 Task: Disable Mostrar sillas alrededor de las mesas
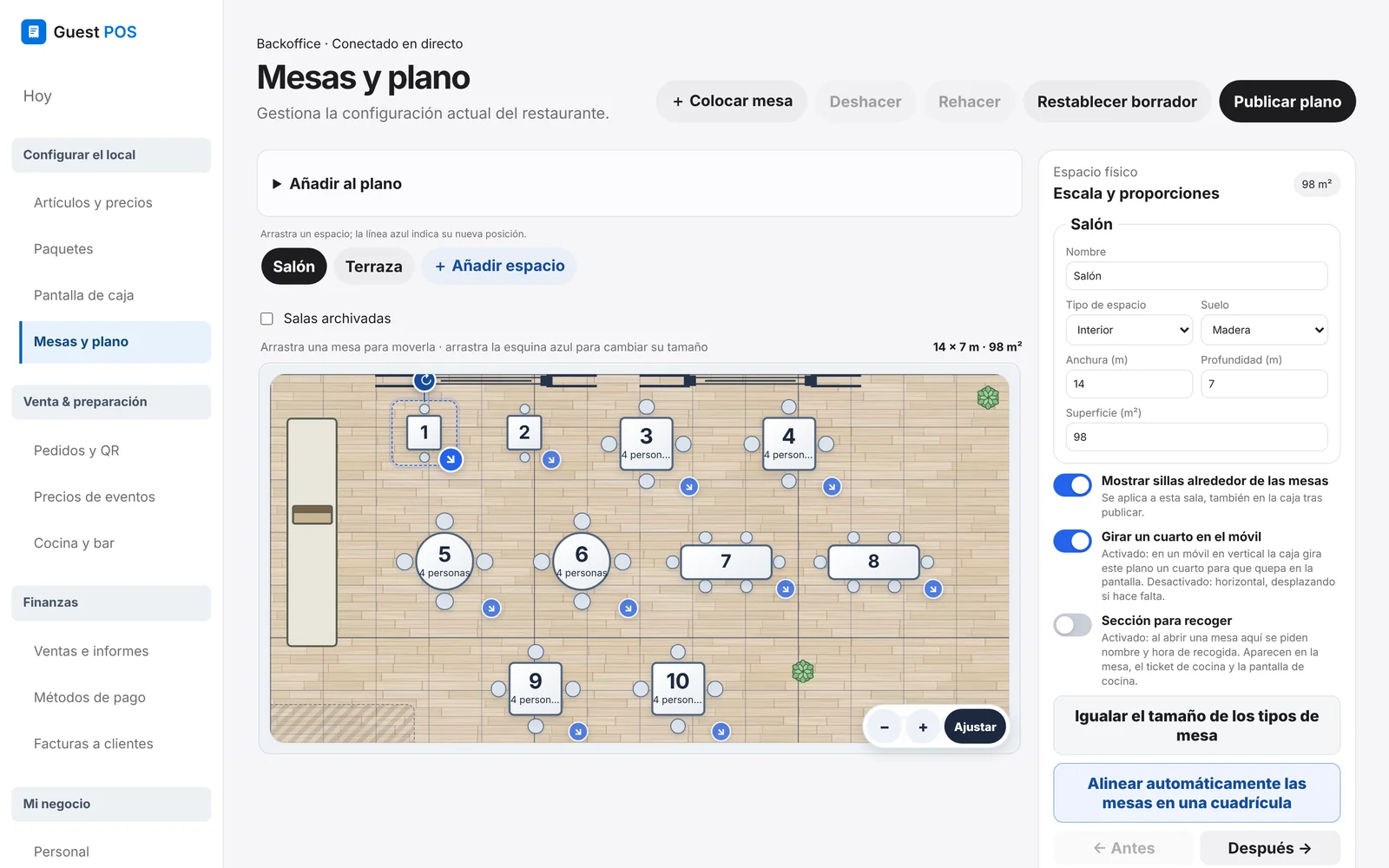[1072, 485]
